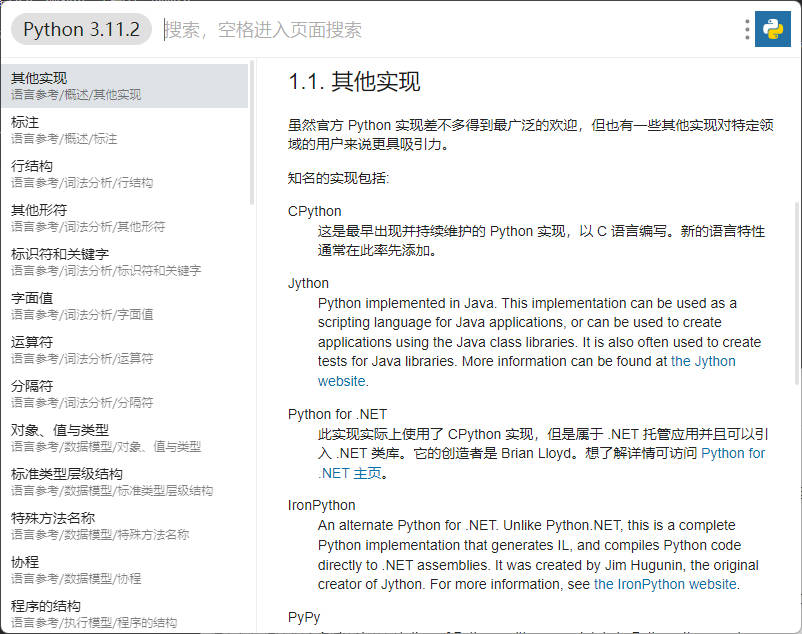
Task: Select the 其他实现 sidebar entry
Action: [x=125, y=86]
